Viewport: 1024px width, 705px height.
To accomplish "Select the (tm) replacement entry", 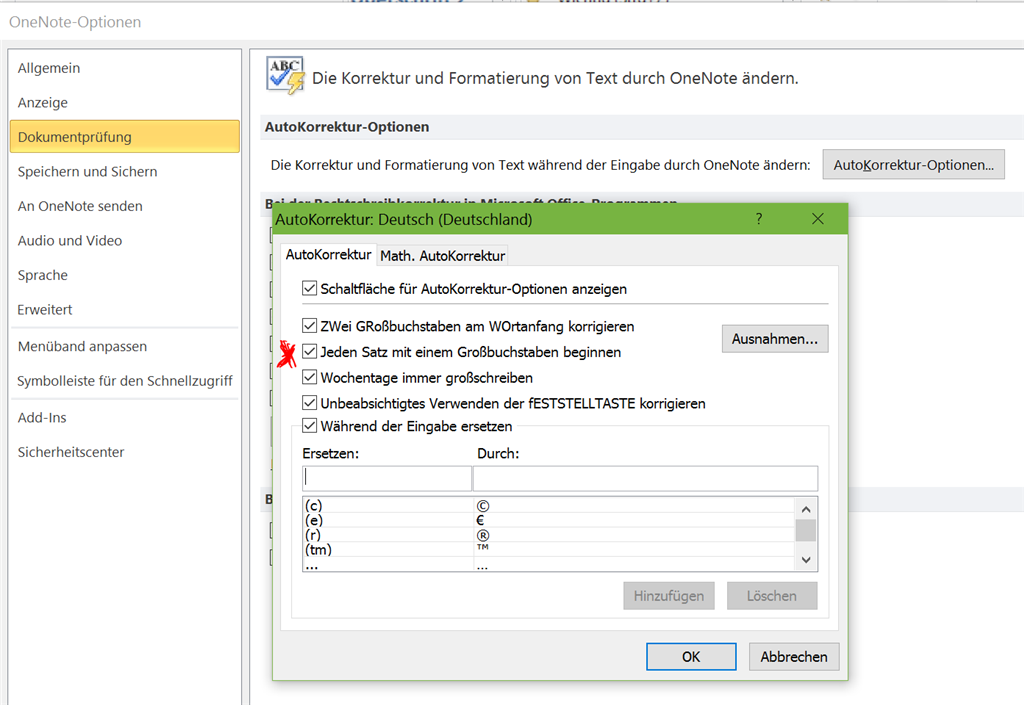I will 549,550.
